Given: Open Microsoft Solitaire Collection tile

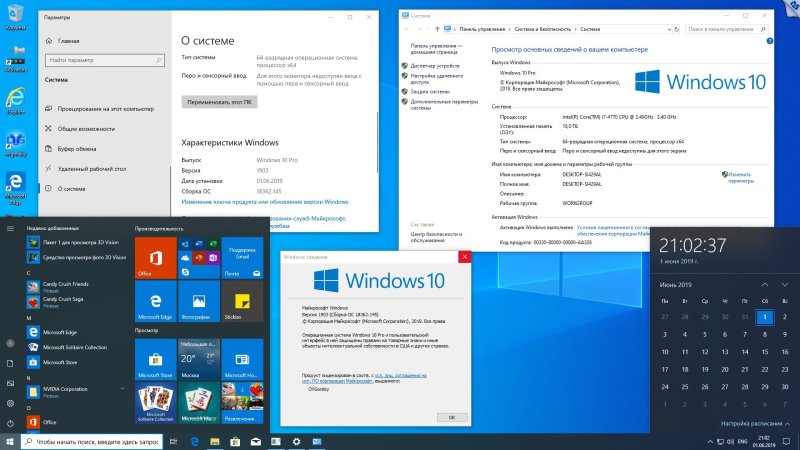Looking at the screenshot, I should coord(156,403).
